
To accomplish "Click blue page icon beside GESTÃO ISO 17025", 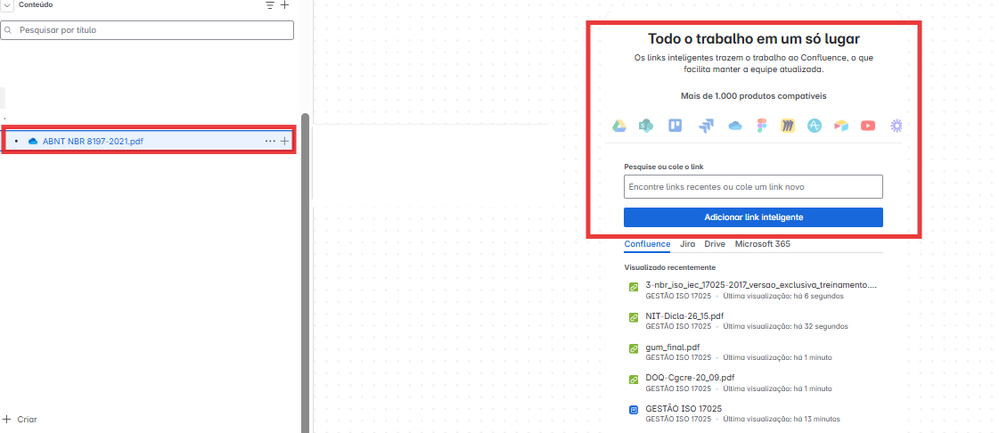I will point(633,410).
